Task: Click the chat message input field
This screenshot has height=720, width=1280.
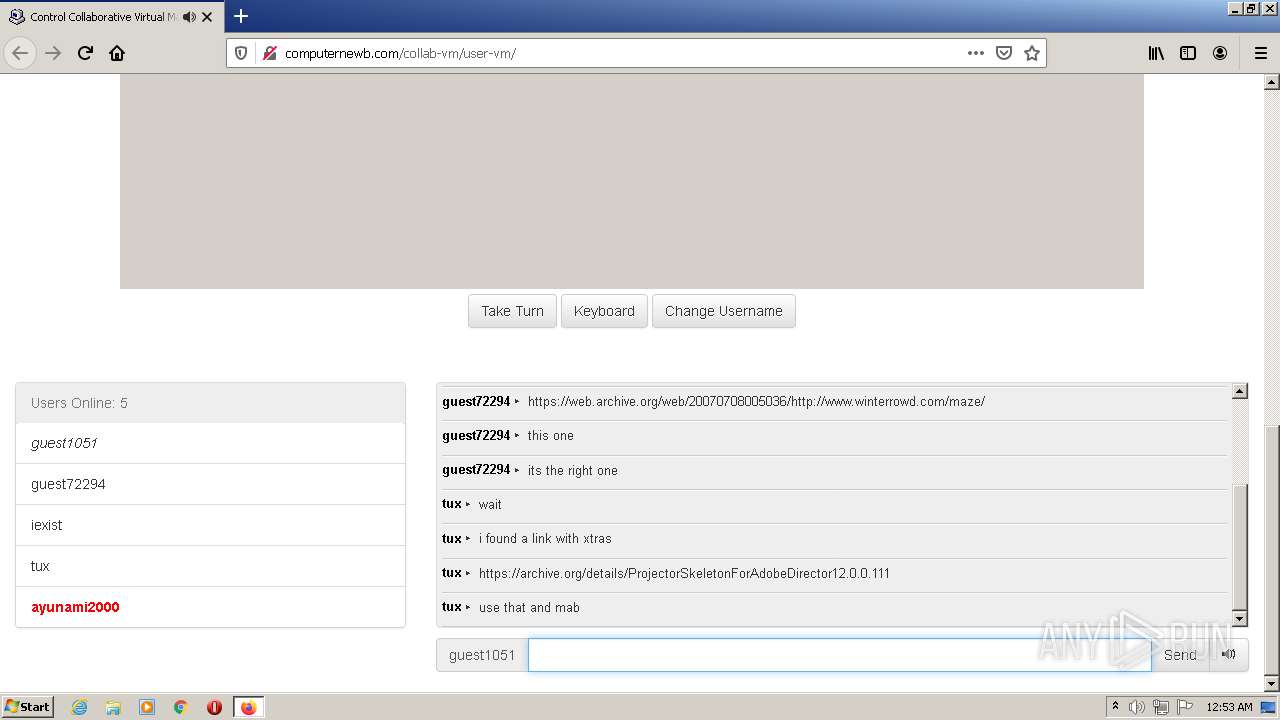Action: [x=839, y=655]
